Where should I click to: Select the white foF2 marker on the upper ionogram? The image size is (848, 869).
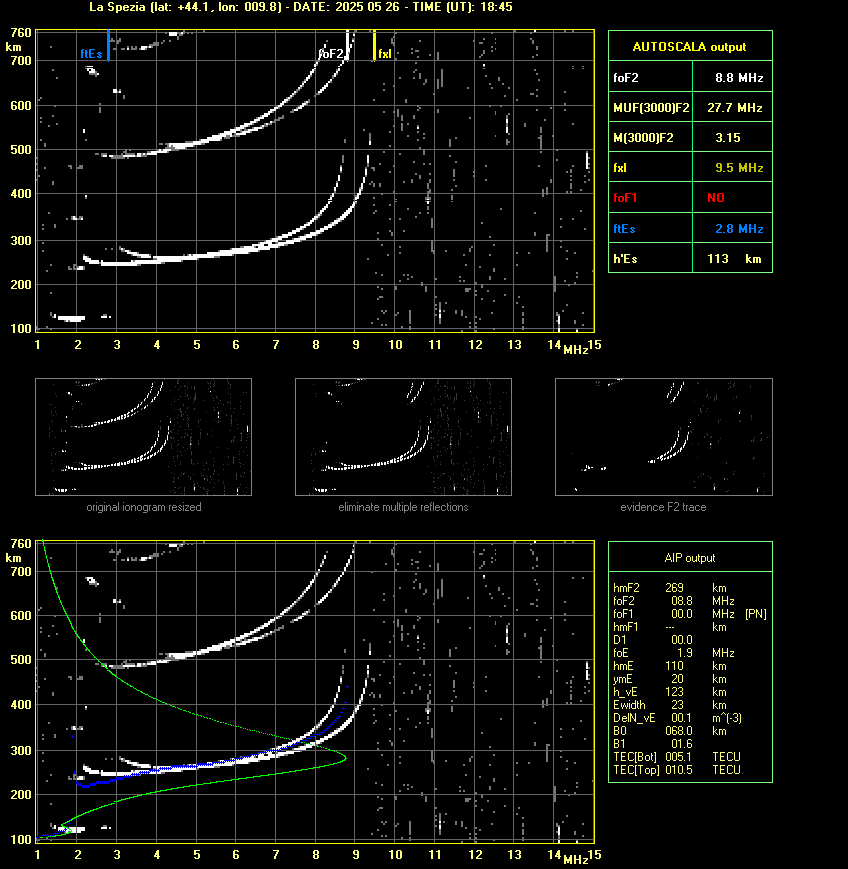pos(348,45)
